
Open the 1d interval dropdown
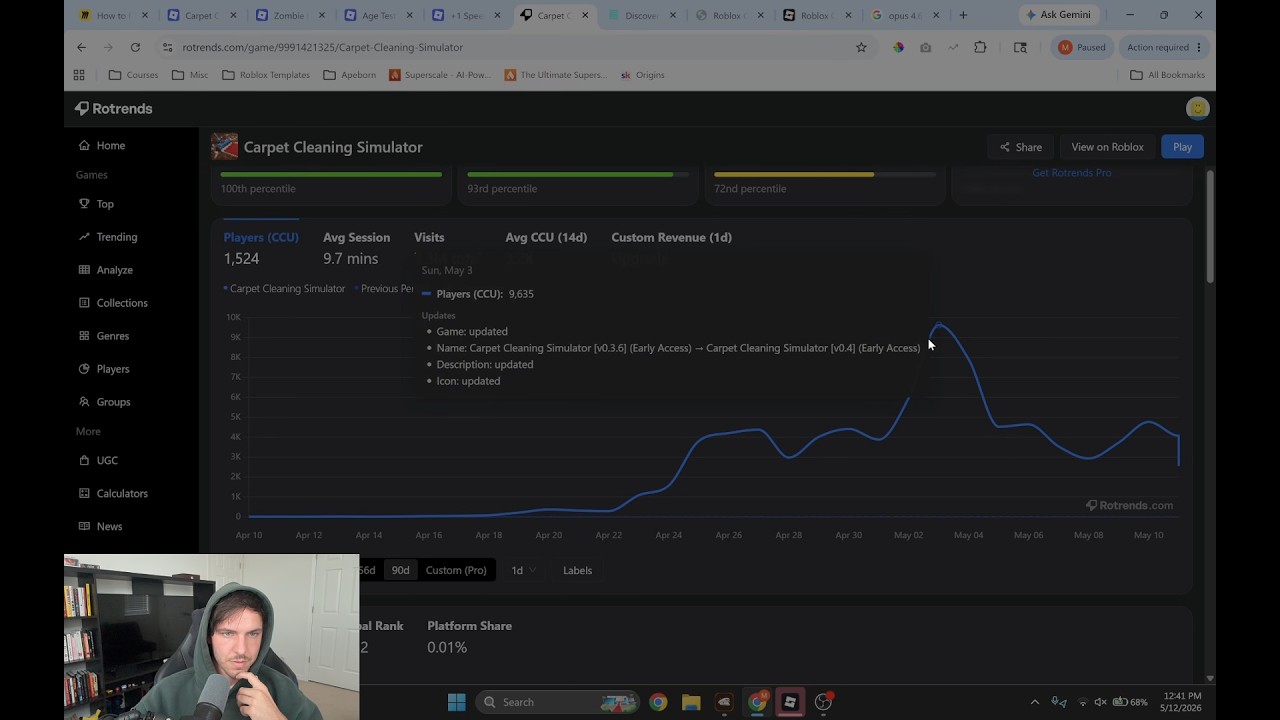point(523,570)
